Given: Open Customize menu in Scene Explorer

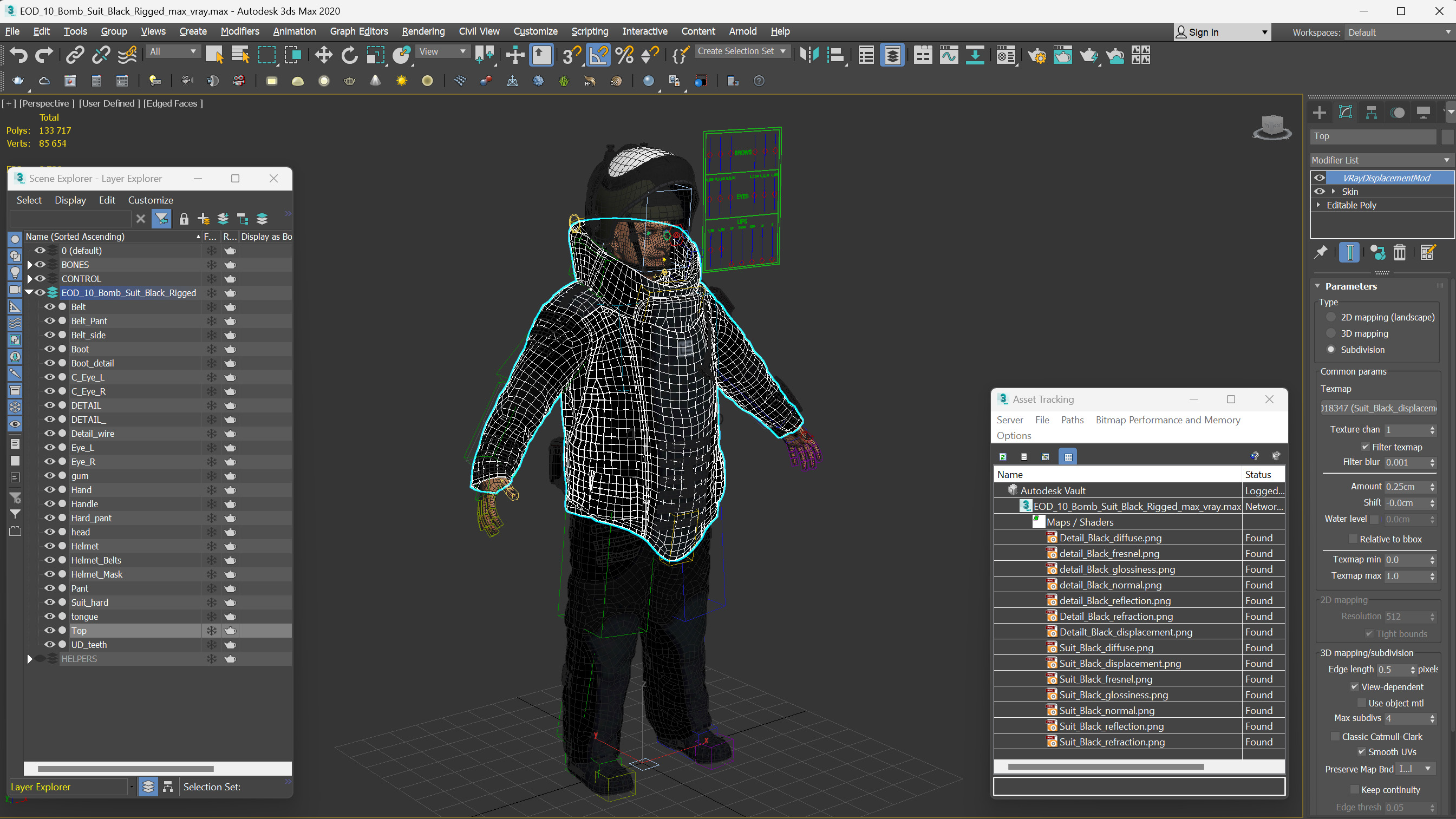Looking at the screenshot, I should 151,200.
